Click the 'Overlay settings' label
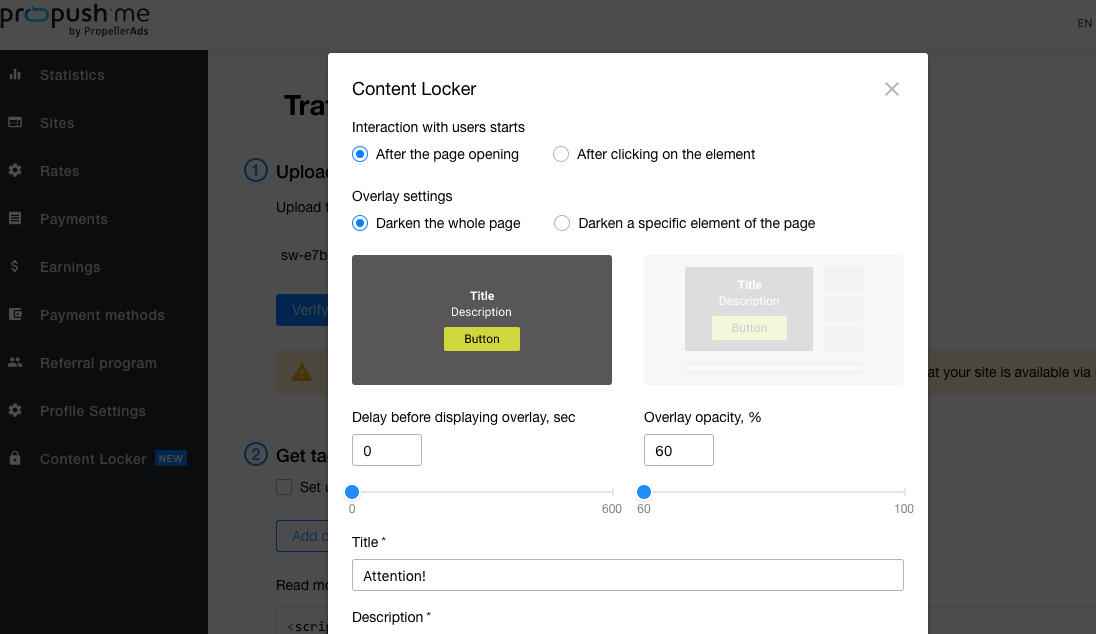The width and height of the screenshot is (1096, 634). click(402, 196)
